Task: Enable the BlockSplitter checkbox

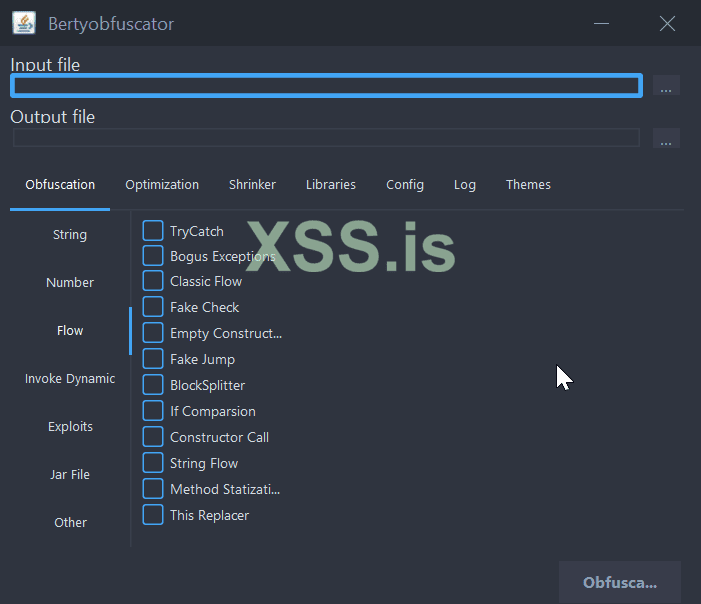Action: click(x=153, y=385)
